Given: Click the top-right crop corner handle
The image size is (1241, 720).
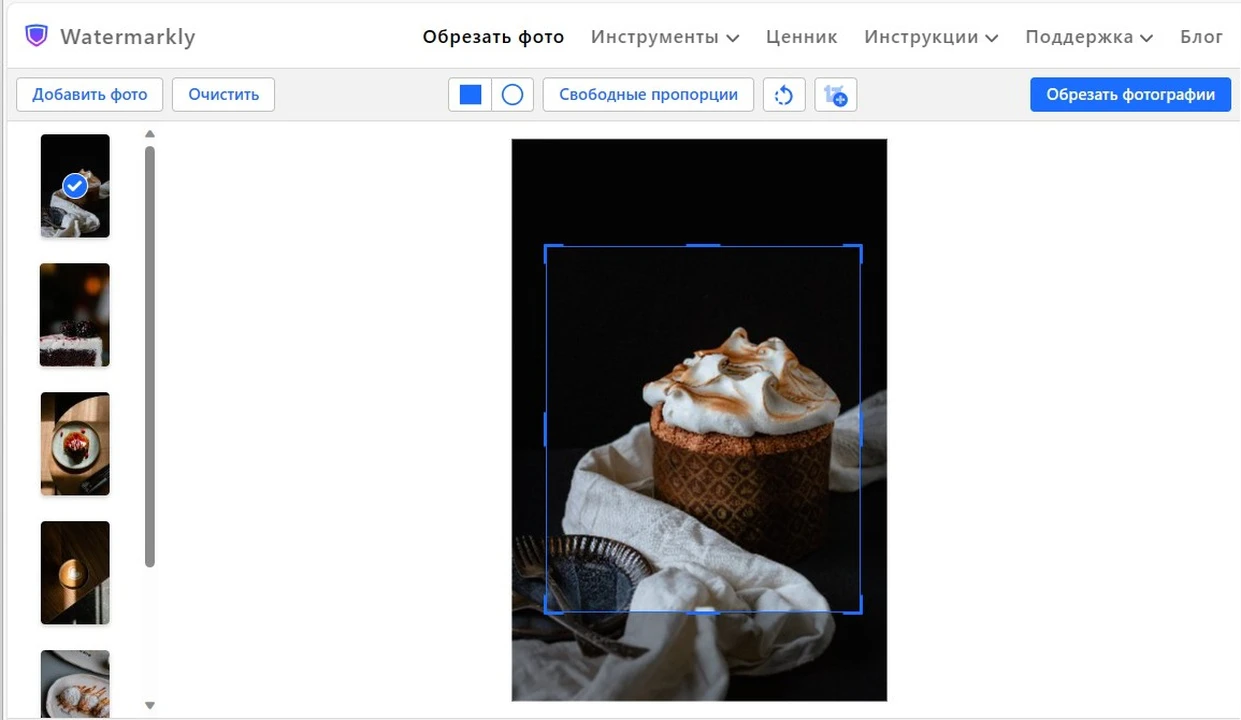Looking at the screenshot, I should (x=859, y=247).
